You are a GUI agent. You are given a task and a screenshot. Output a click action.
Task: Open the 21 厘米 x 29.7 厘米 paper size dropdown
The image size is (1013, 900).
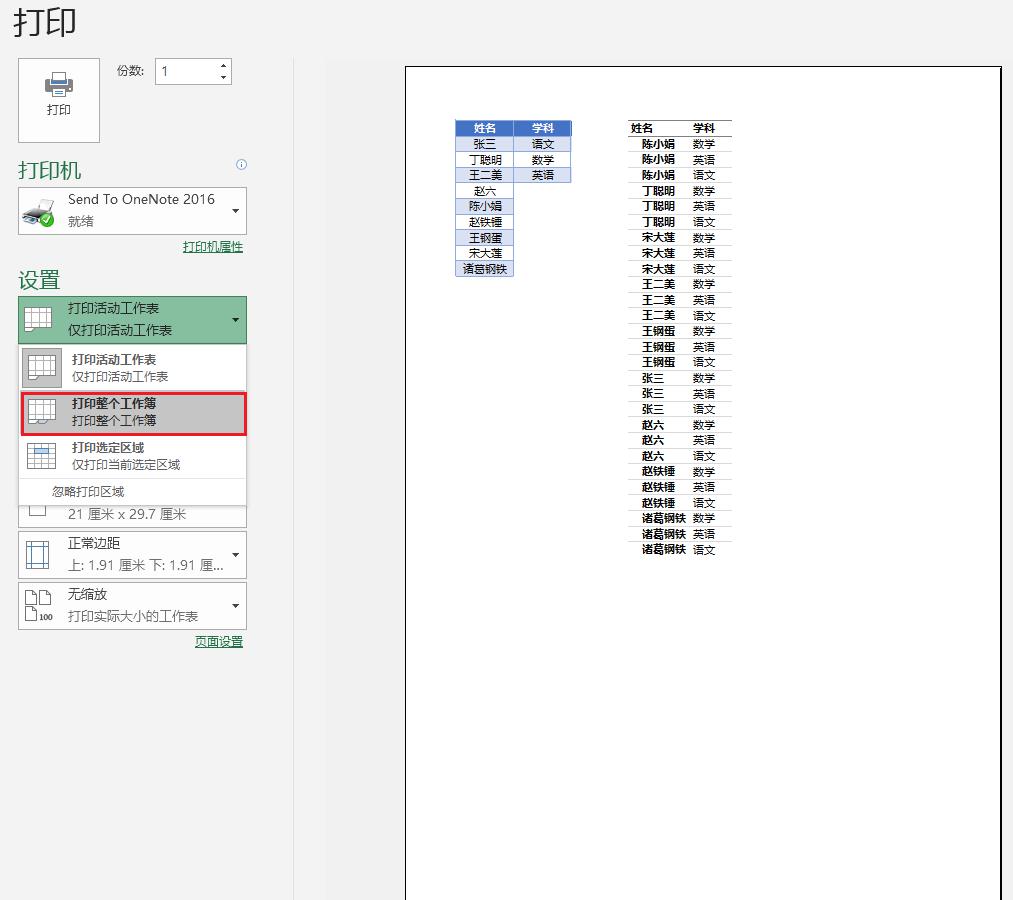pyautogui.click(x=132, y=516)
